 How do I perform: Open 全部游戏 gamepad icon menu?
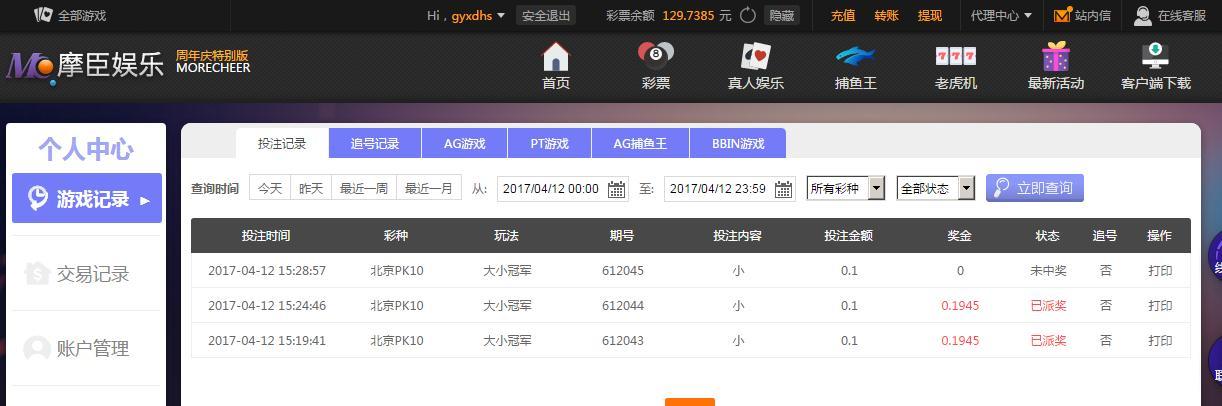(43, 15)
